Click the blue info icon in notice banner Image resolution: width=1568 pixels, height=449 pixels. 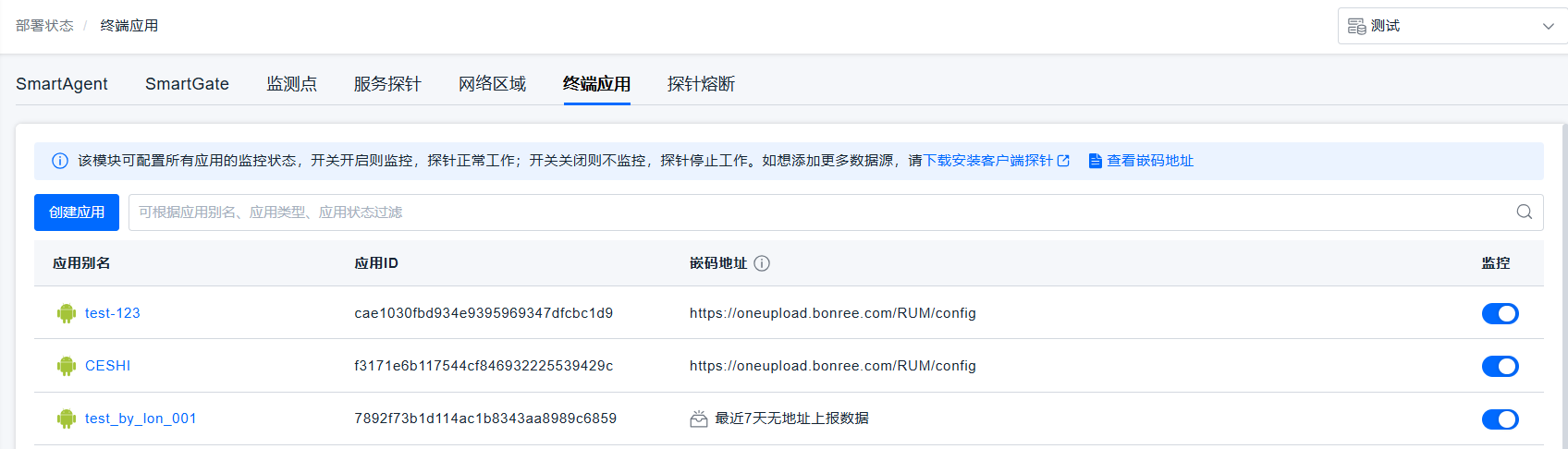(60, 161)
